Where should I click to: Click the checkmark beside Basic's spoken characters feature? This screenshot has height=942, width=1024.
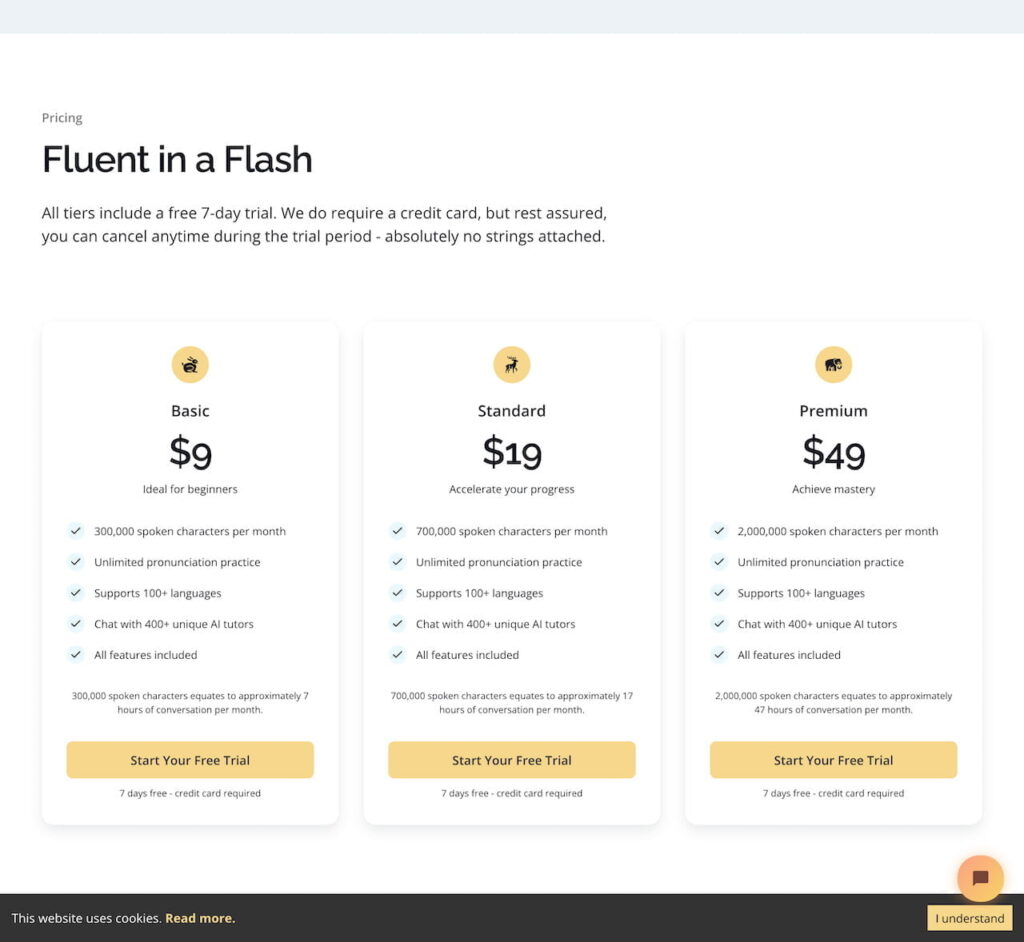tap(75, 531)
